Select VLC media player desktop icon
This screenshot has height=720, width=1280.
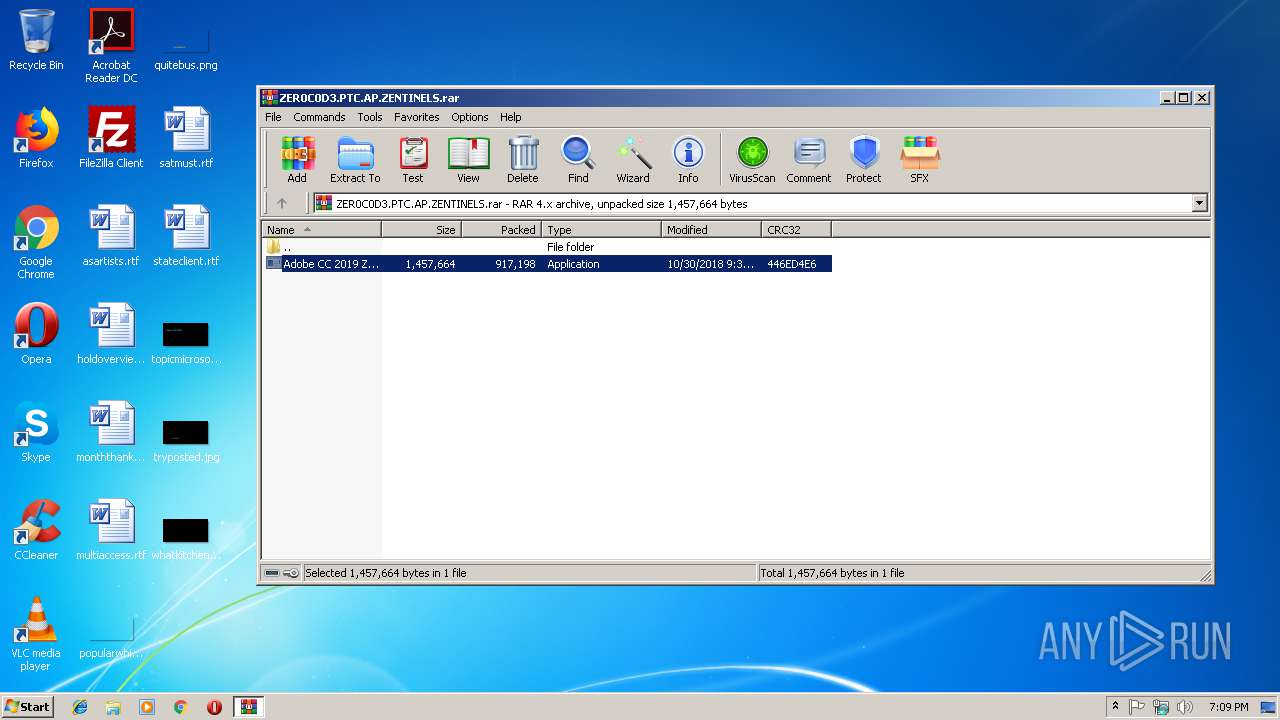[36, 634]
